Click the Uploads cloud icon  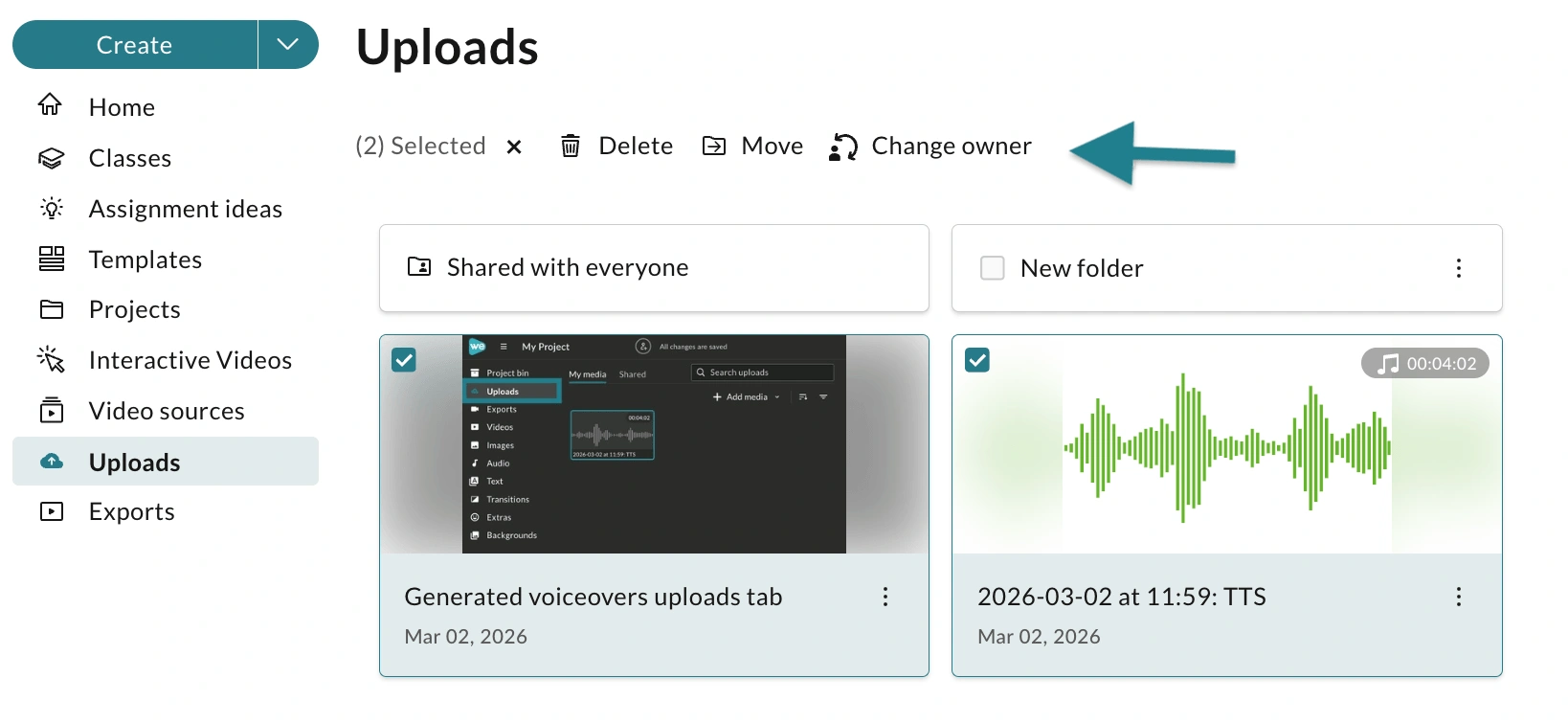52,462
